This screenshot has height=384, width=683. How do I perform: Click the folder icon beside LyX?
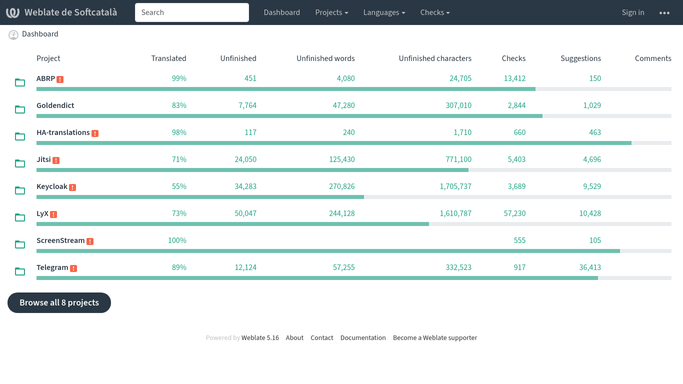tap(20, 217)
